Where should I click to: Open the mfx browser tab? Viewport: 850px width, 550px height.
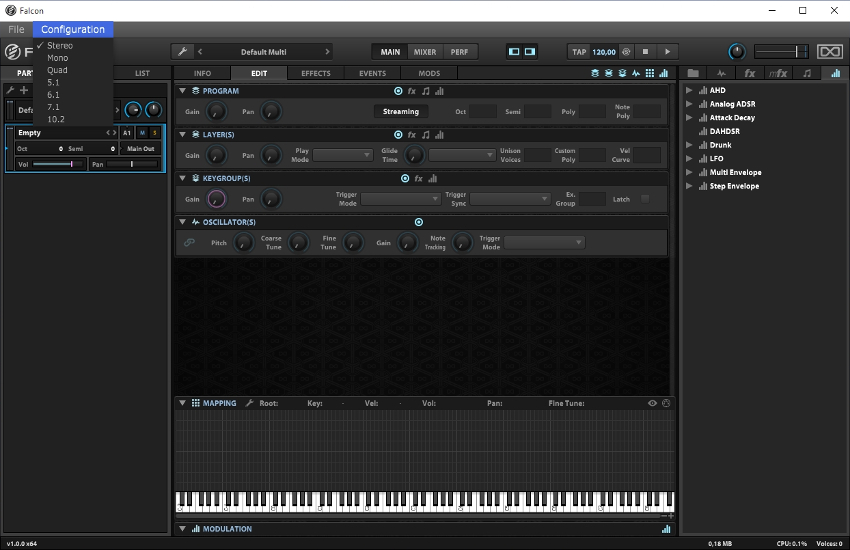click(778, 73)
